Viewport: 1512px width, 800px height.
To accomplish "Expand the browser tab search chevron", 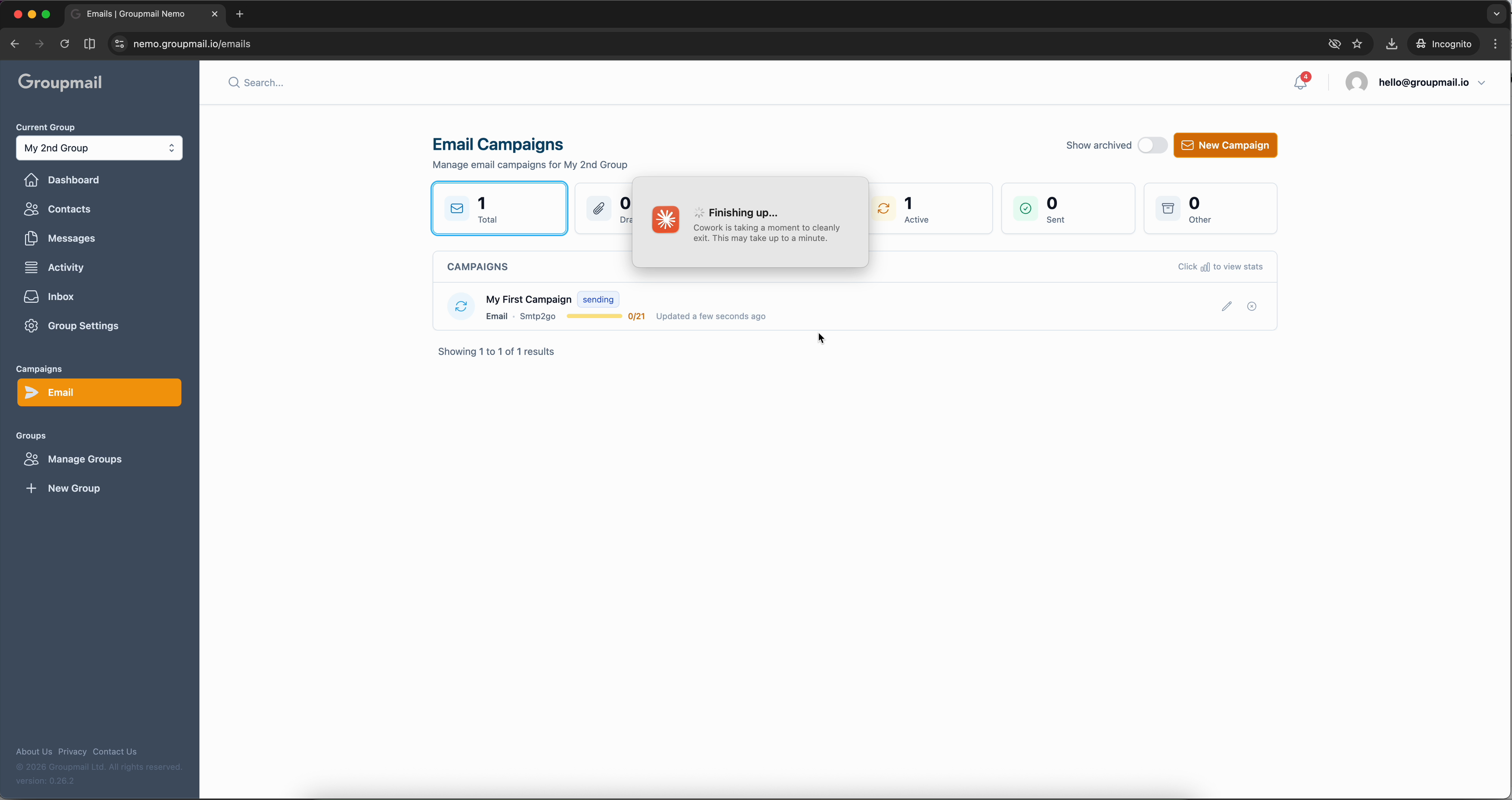I will 1496,14.
